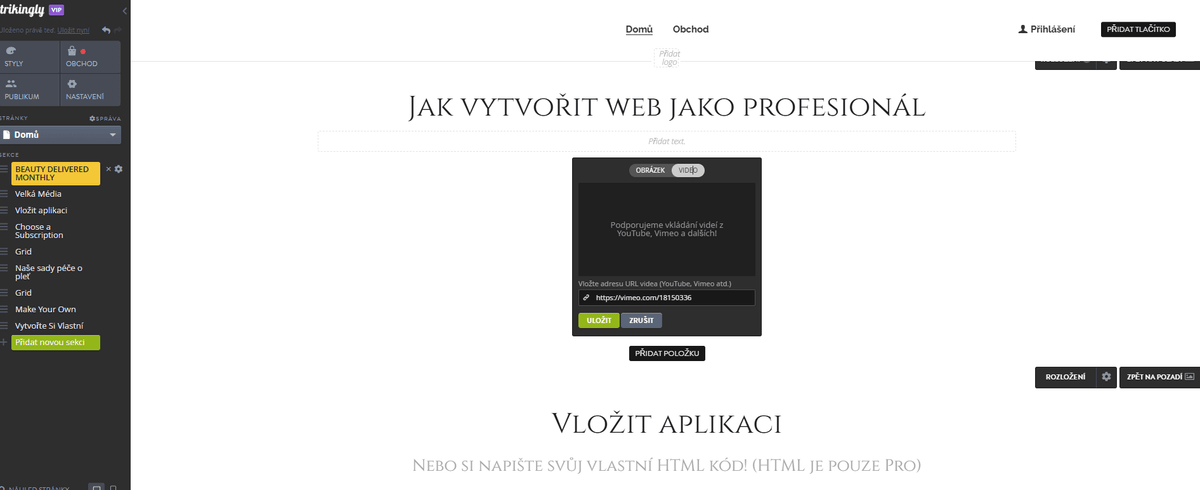Click drag handle beside Vložit aplikaci section
Screen dimensions: 1200x490
(5, 211)
